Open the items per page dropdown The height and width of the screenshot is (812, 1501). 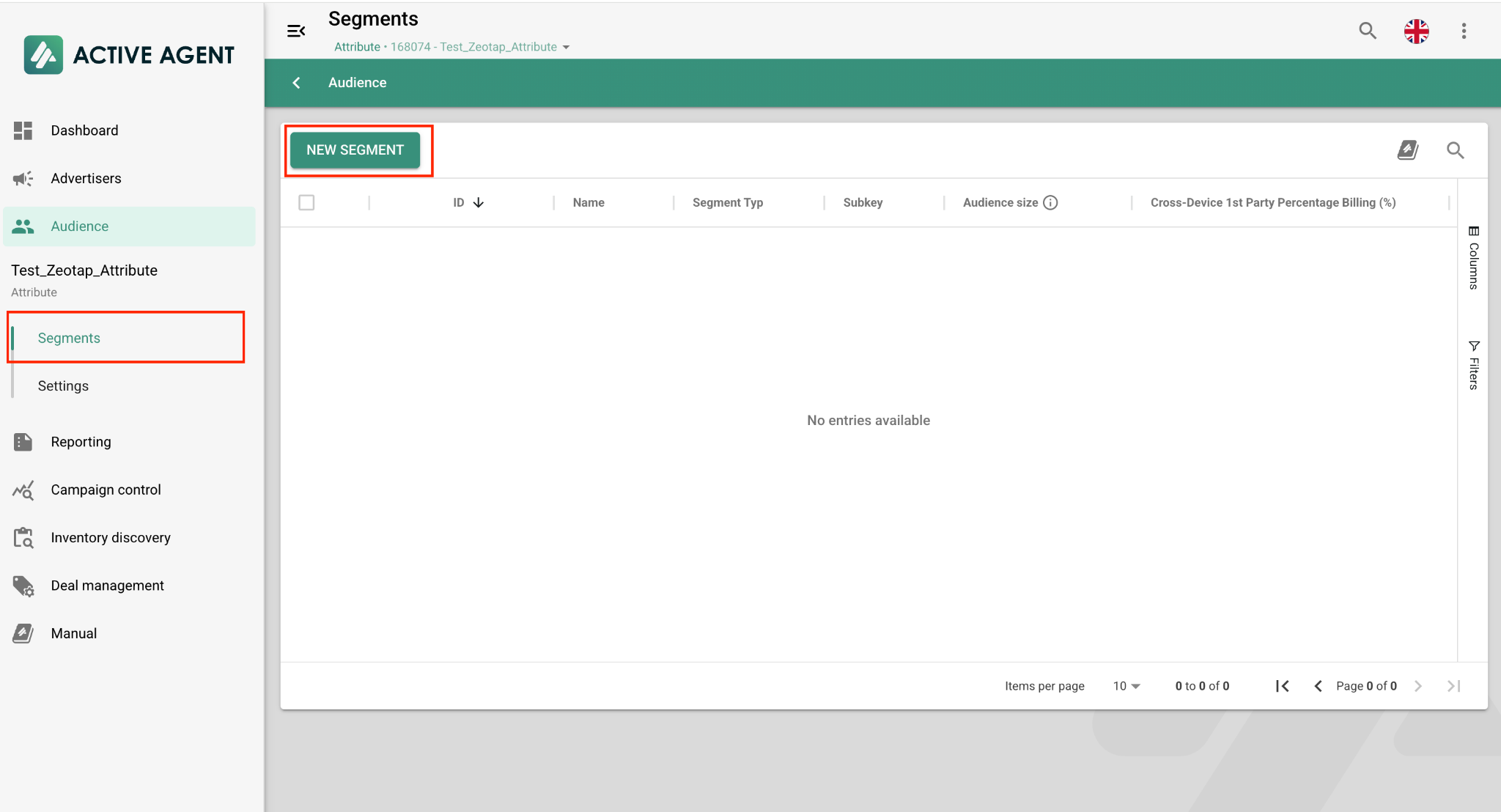(1126, 686)
